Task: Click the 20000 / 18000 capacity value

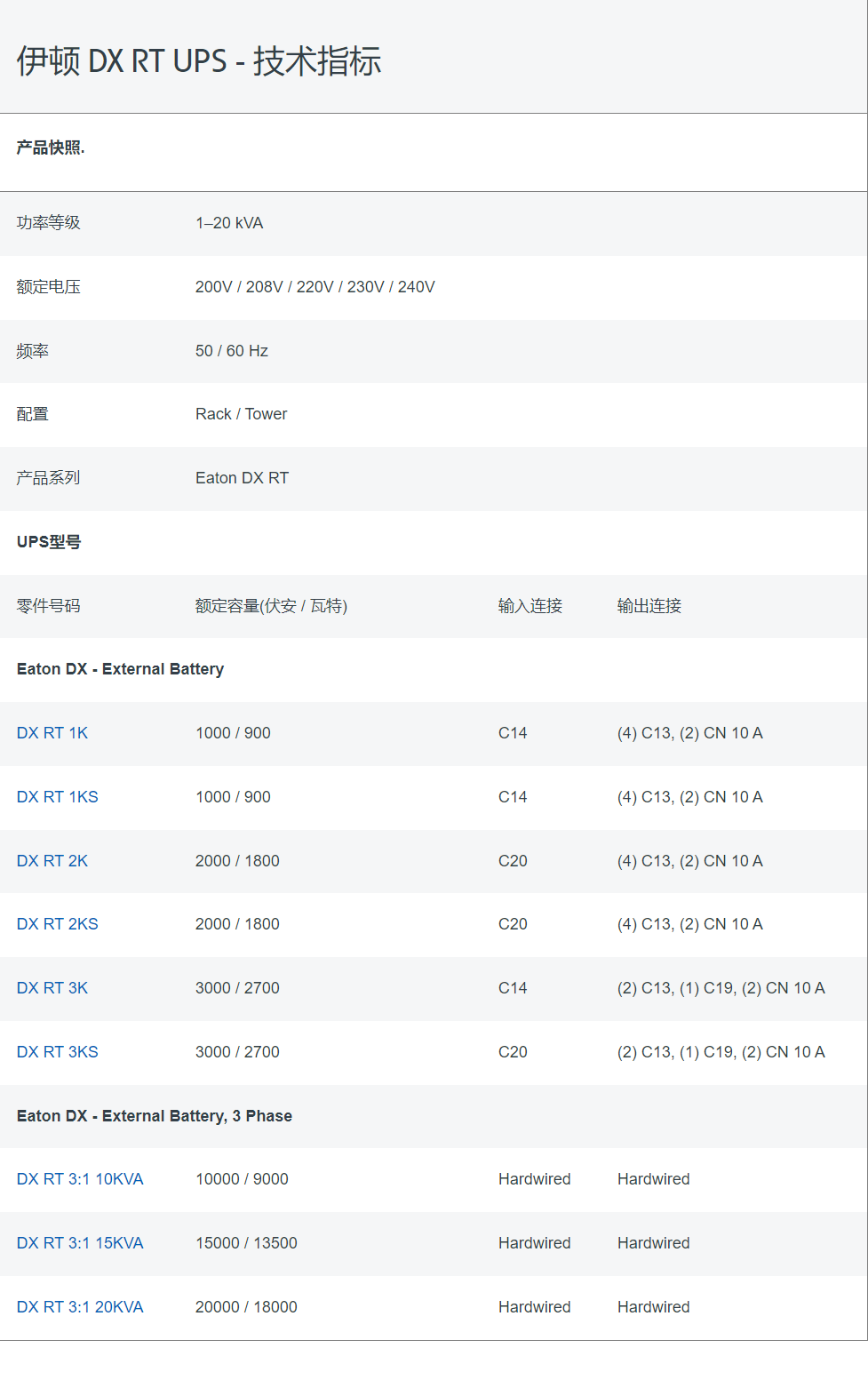Action: pyautogui.click(x=247, y=1307)
